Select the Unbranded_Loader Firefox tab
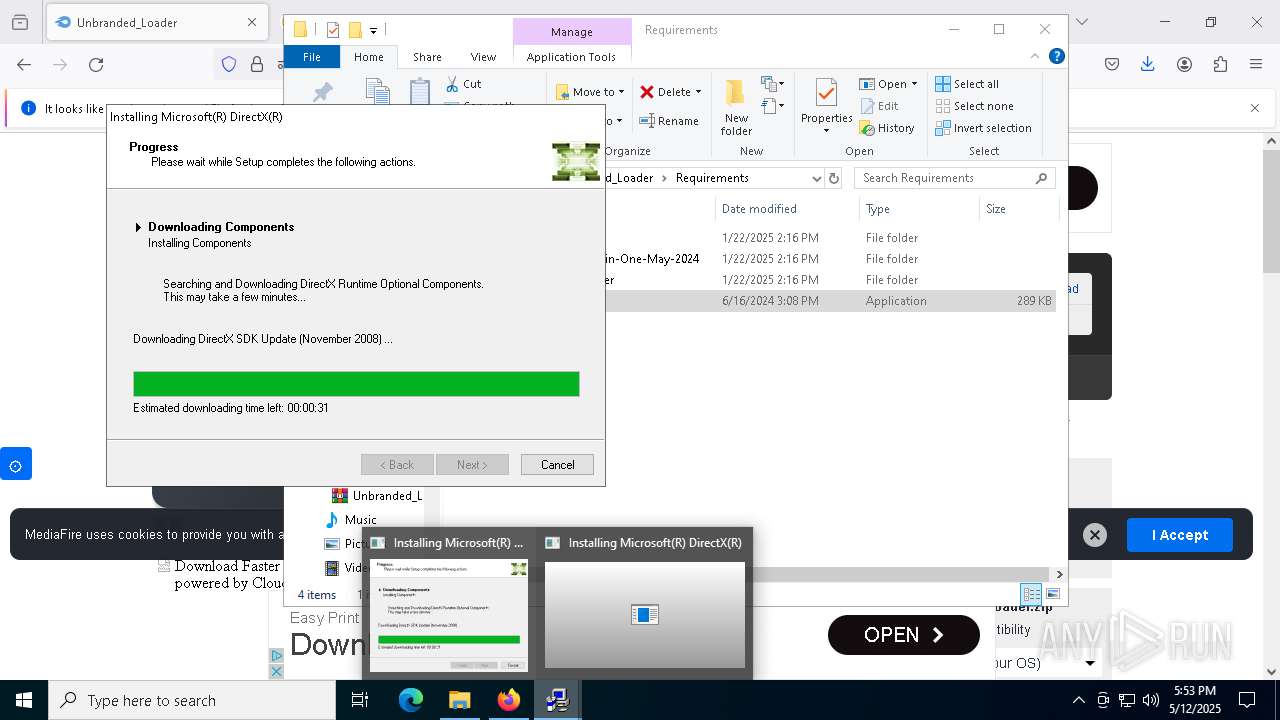 click(155, 22)
